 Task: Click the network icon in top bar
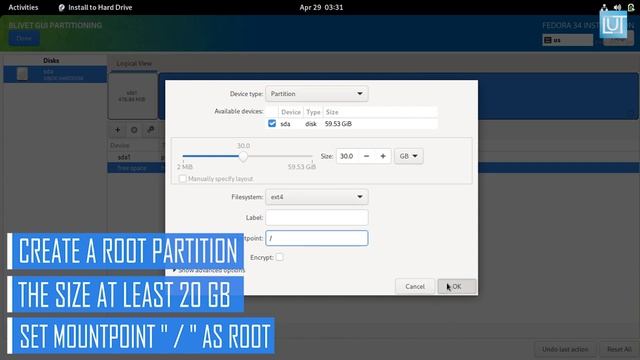coord(604,7)
